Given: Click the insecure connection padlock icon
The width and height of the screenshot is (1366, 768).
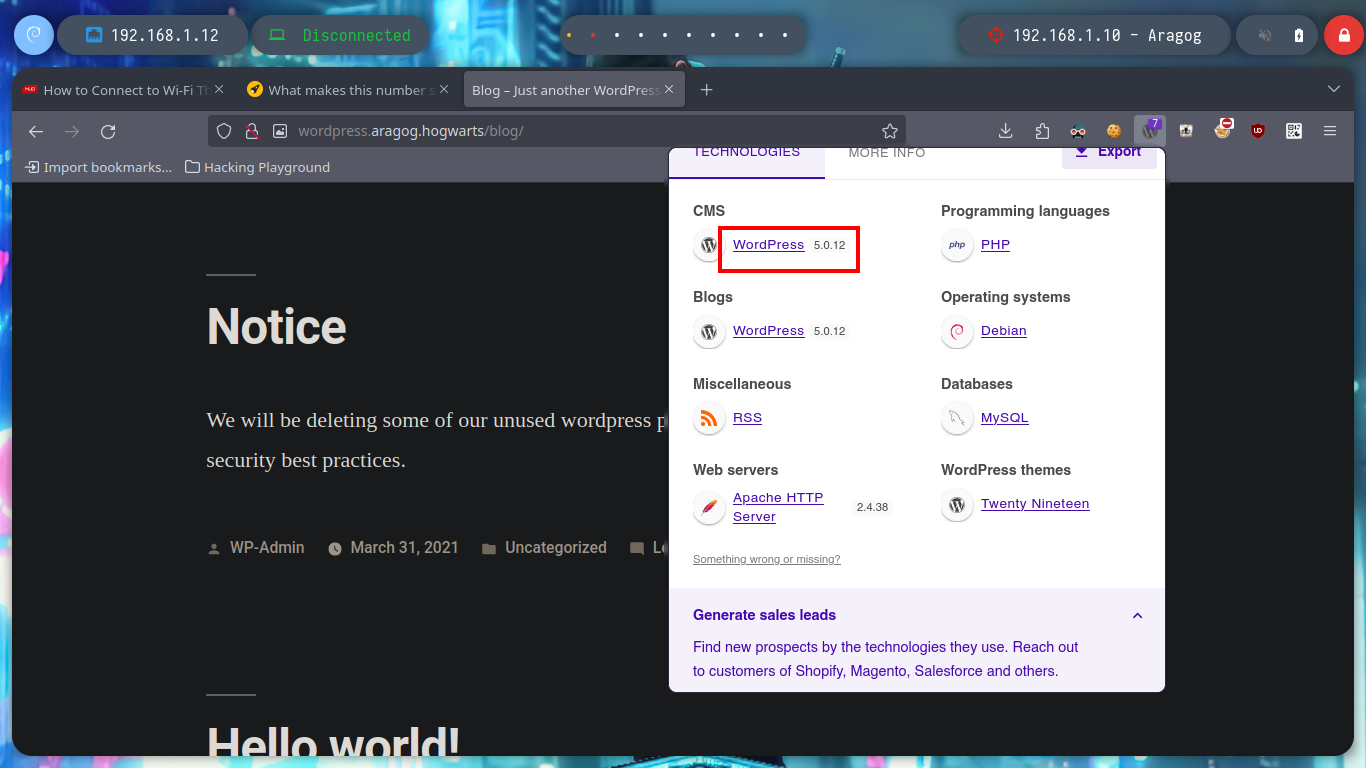Looking at the screenshot, I should pyautogui.click(x=252, y=131).
